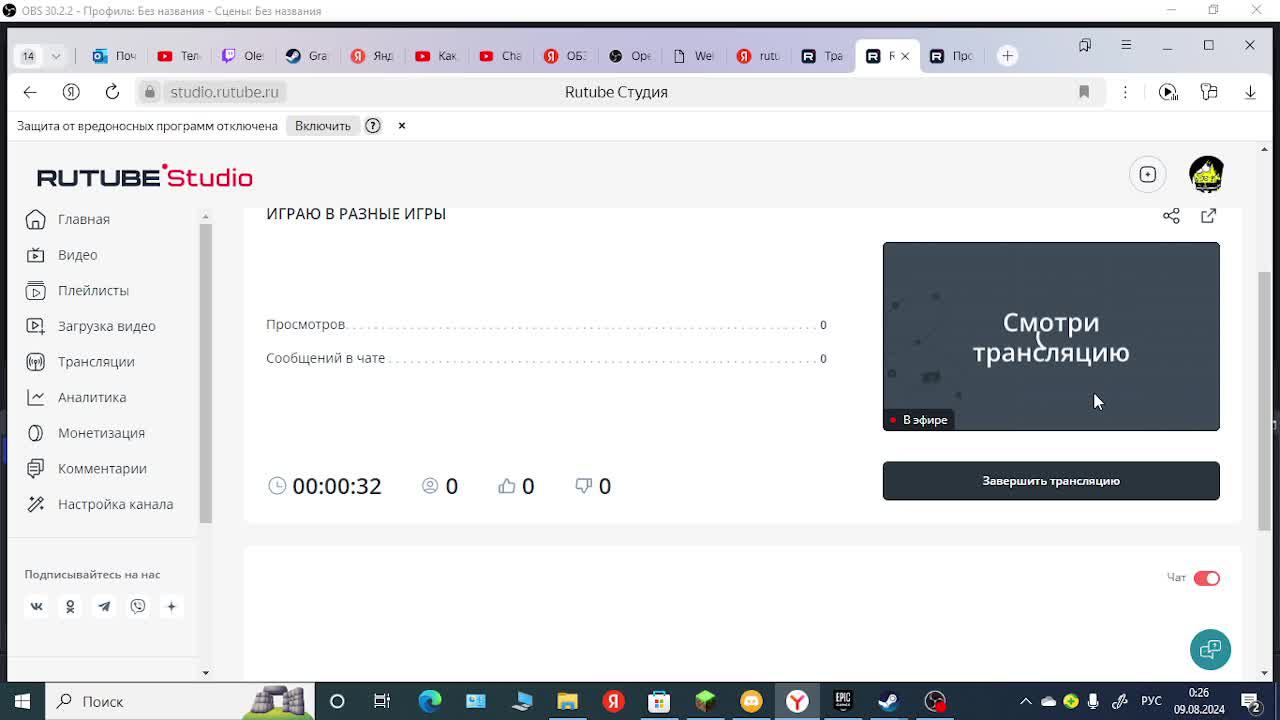Click the taskbar Поиск search box
Image resolution: width=1280 pixels, height=720 pixels.
(x=180, y=701)
